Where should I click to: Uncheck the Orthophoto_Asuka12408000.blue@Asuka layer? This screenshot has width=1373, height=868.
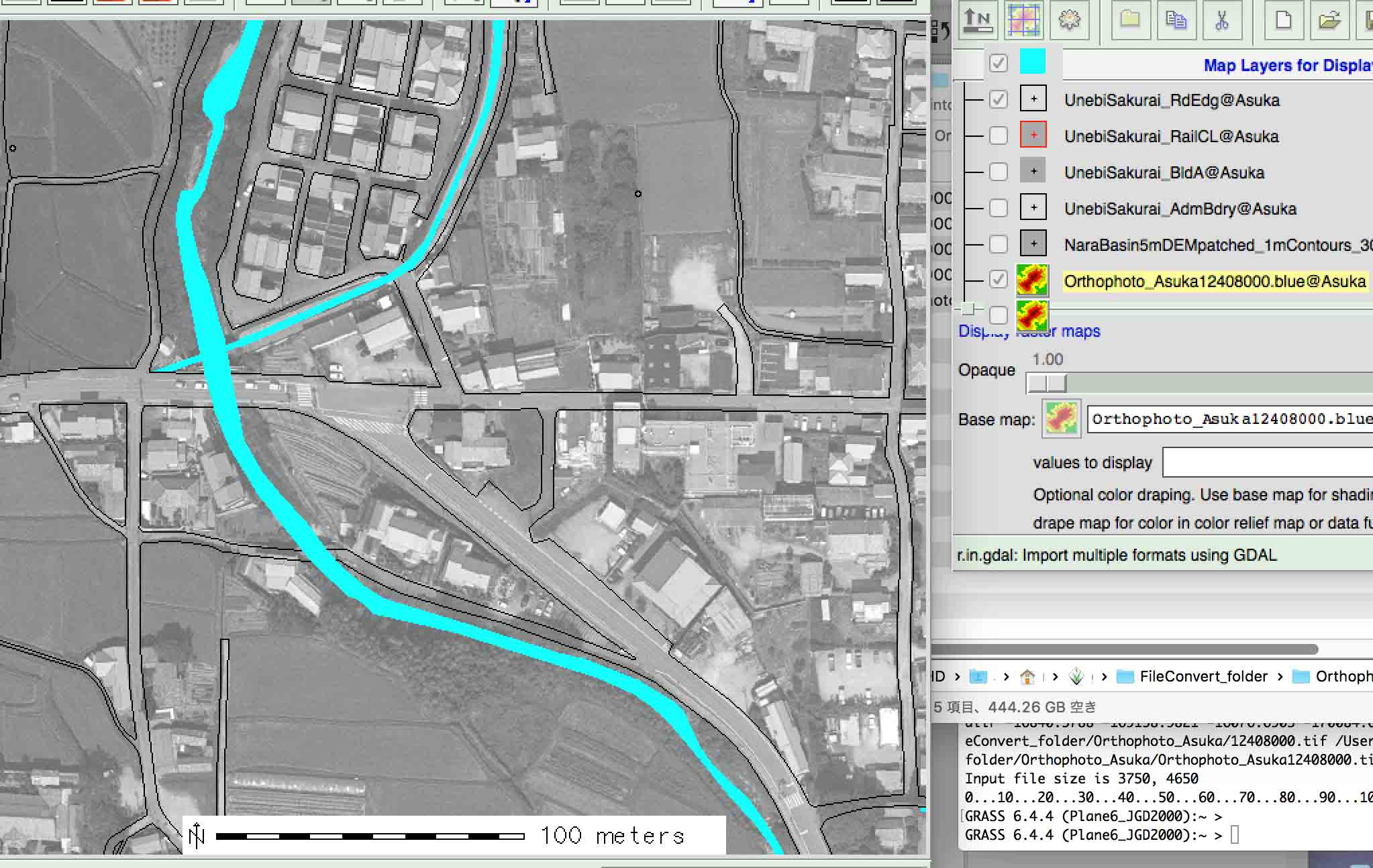coord(999,280)
